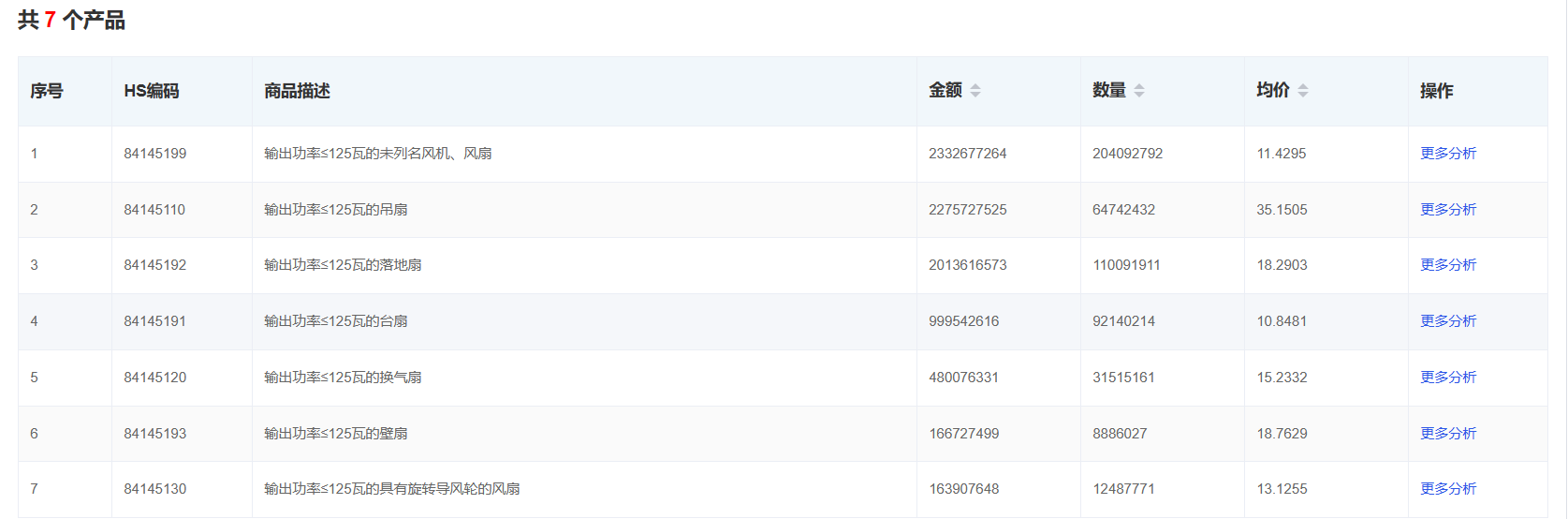
Task: Click description 输出功率≤125瓦的未列名风机、风扇
Action: (x=378, y=154)
